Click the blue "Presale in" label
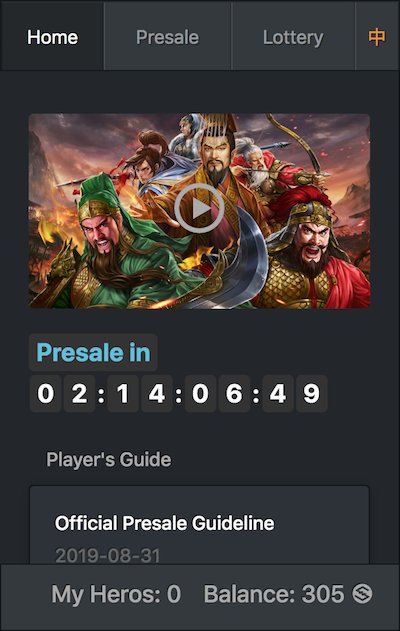 pyautogui.click(x=93, y=352)
